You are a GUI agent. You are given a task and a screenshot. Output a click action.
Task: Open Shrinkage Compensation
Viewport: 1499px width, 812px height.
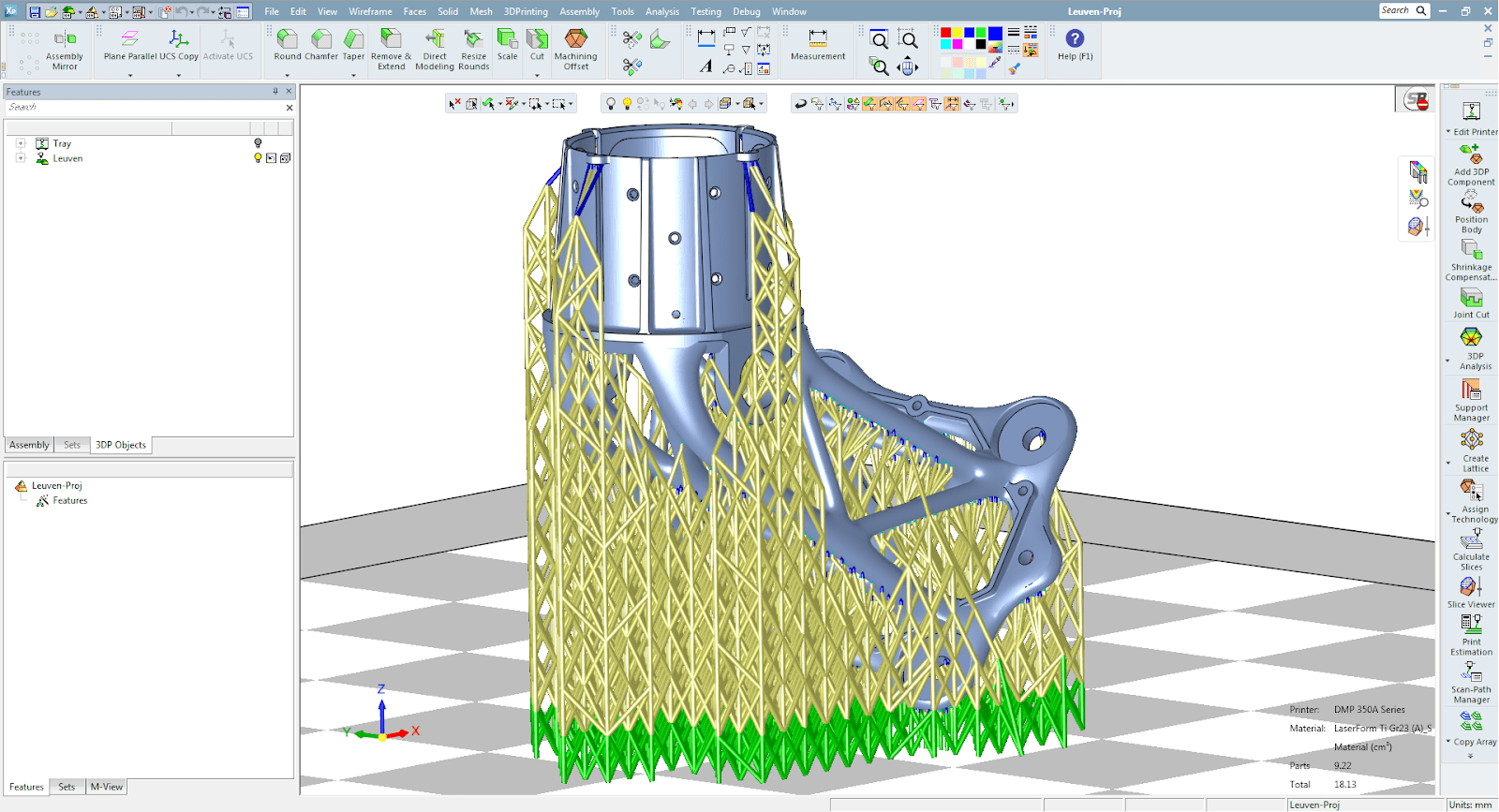tap(1471, 260)
